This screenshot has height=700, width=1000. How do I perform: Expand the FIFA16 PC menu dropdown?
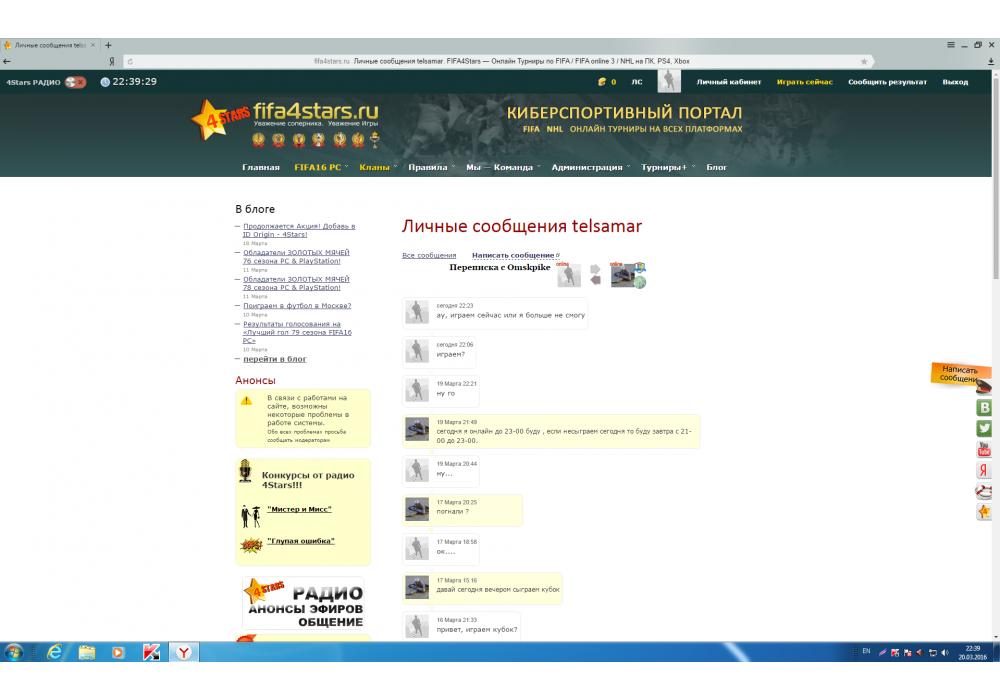[x=321, y=167]
